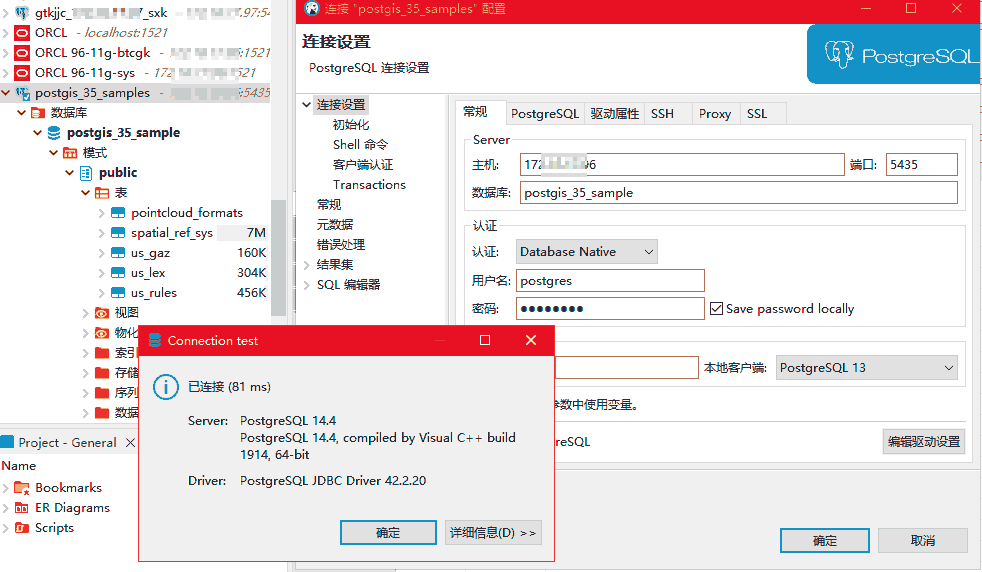Click the 模式 schemas folder icon
Image resolution: width=982 pixels, height=572 pixels.
70,153
